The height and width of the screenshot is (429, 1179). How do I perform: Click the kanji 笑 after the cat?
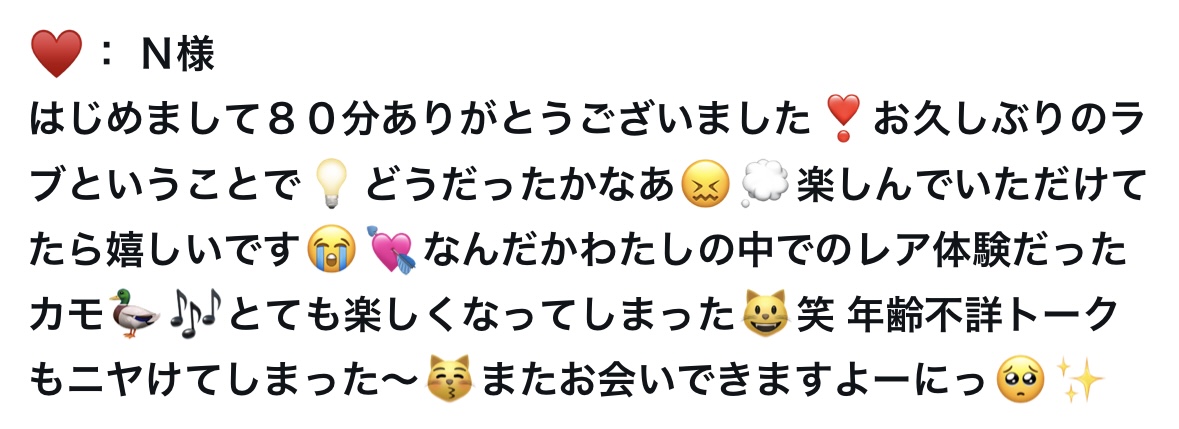tap(815, 315)
